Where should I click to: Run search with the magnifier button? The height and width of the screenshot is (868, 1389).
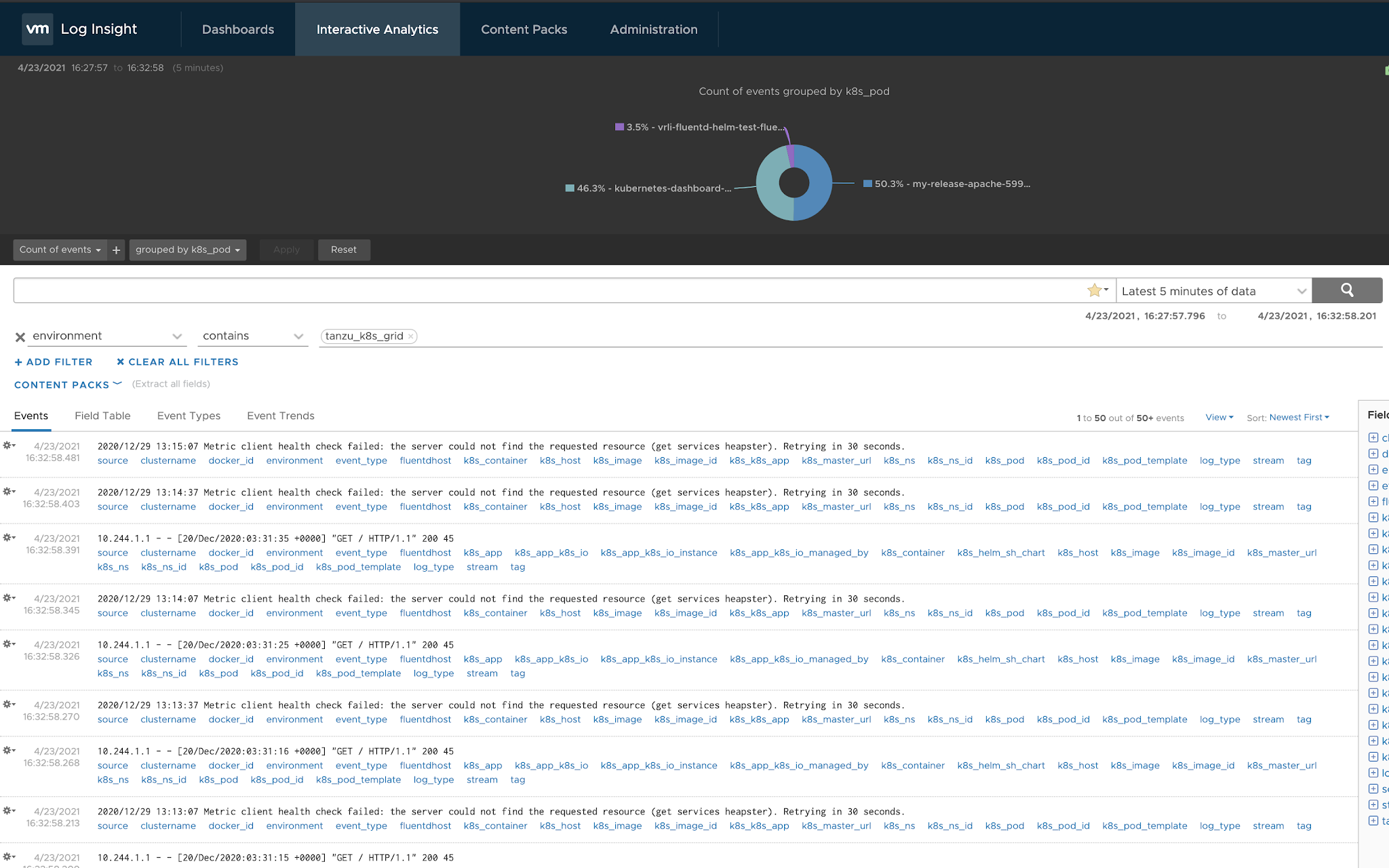point(1347,290)
